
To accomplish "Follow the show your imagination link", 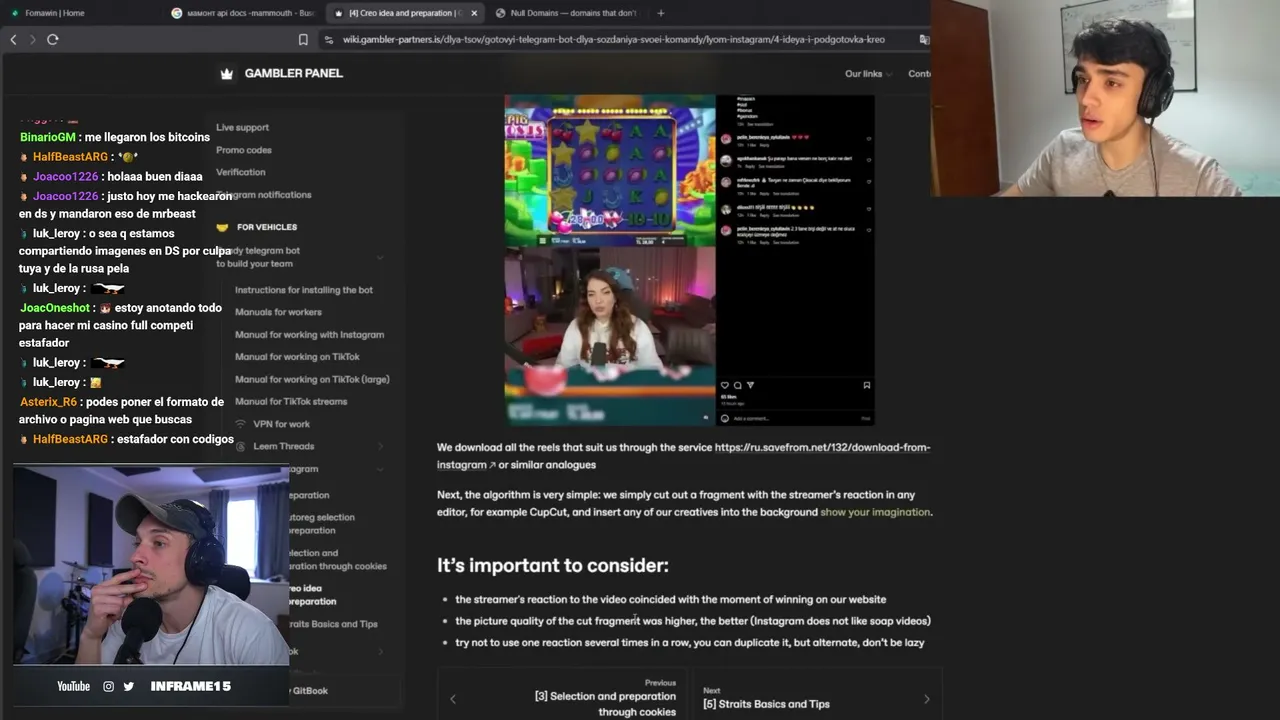I will coord(875,512).
